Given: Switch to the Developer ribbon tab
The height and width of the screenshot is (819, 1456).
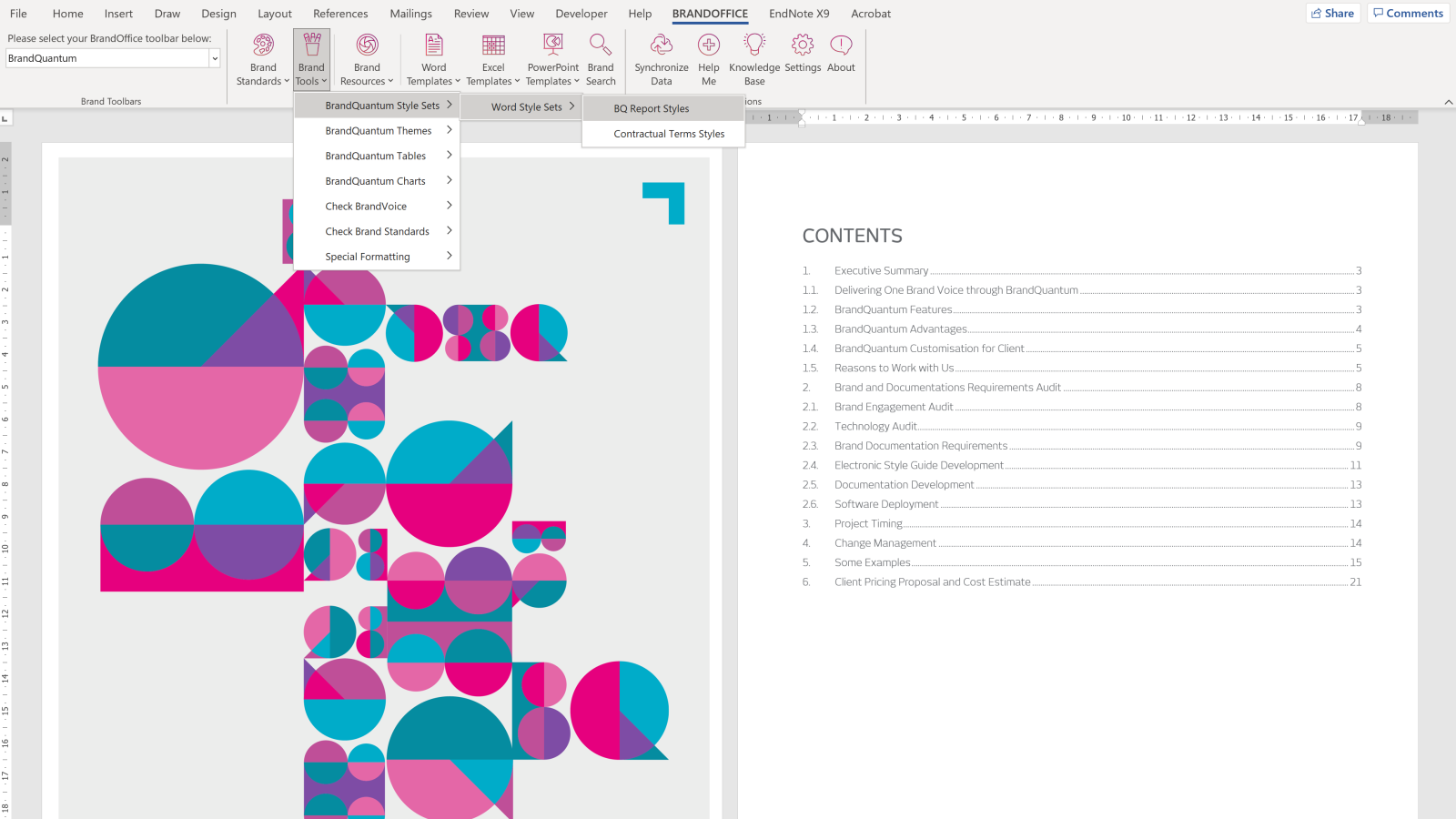Looking at the screenshot, I should pyautogui.click(x=581, y=14).
